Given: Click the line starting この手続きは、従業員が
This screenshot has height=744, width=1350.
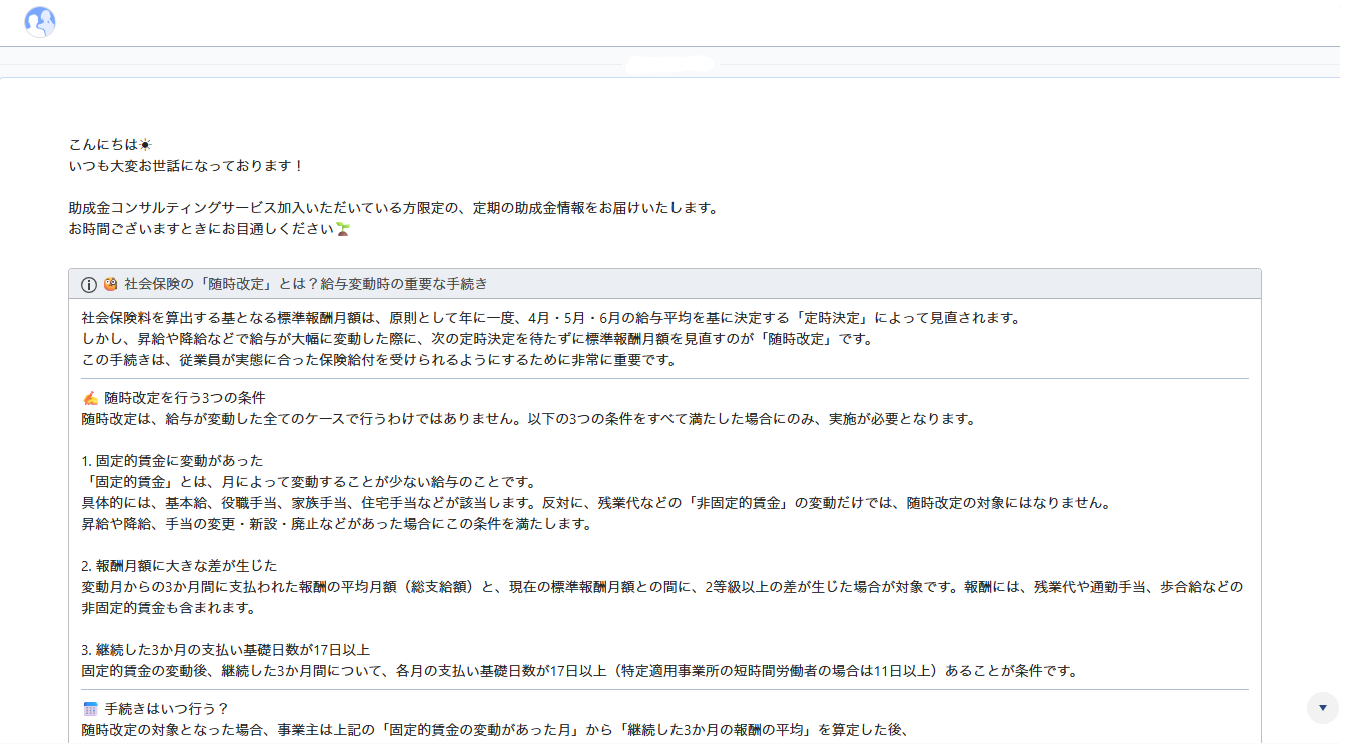Looking at the screenshot, I should [x=379, y=360].
